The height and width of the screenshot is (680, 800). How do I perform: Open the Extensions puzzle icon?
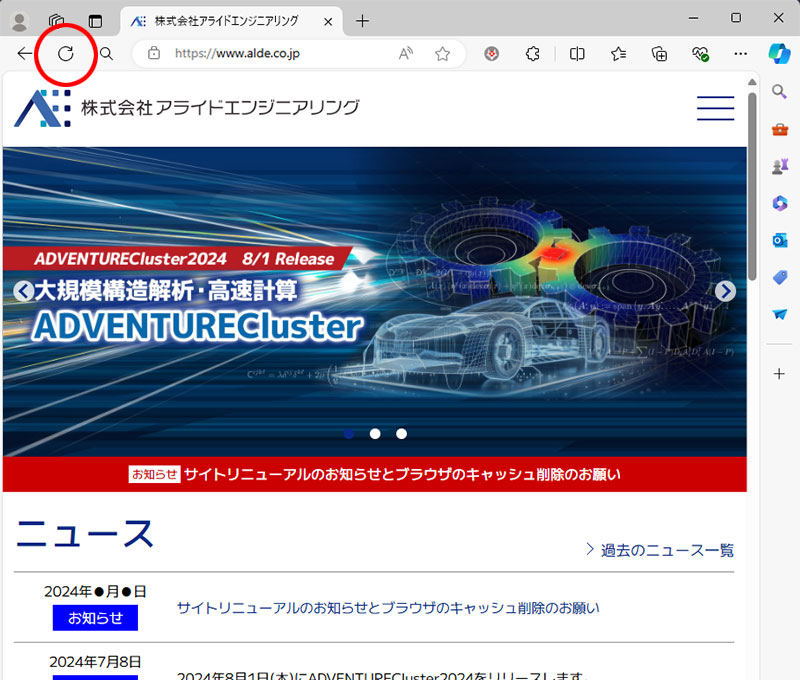533,54
